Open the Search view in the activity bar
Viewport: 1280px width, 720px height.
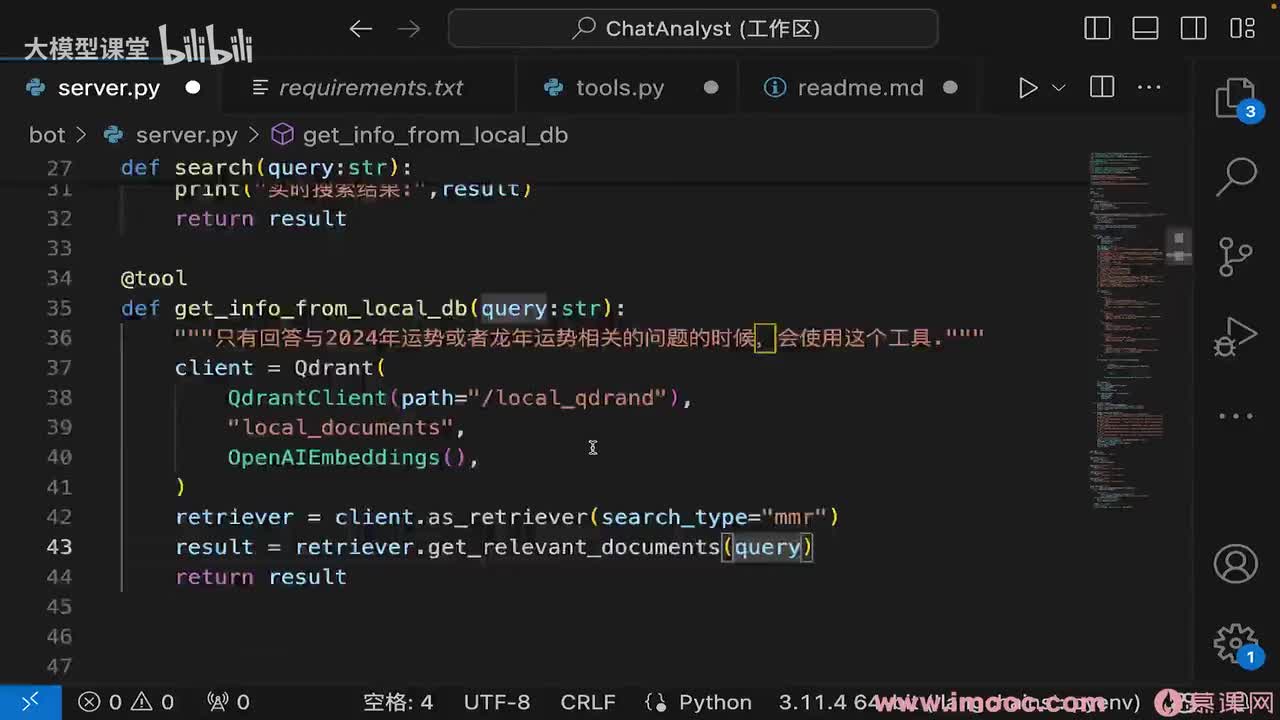(1236, 178)
